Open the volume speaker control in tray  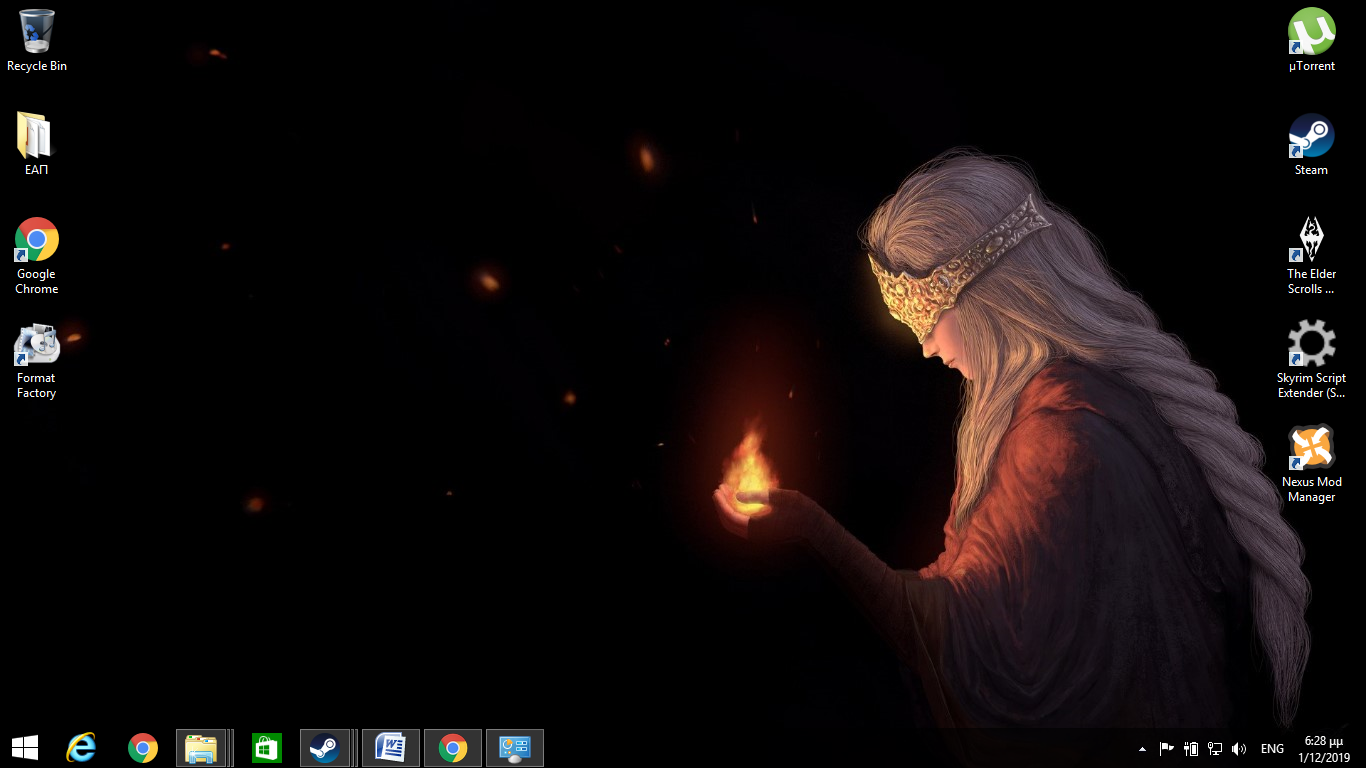coord(1239,749)
